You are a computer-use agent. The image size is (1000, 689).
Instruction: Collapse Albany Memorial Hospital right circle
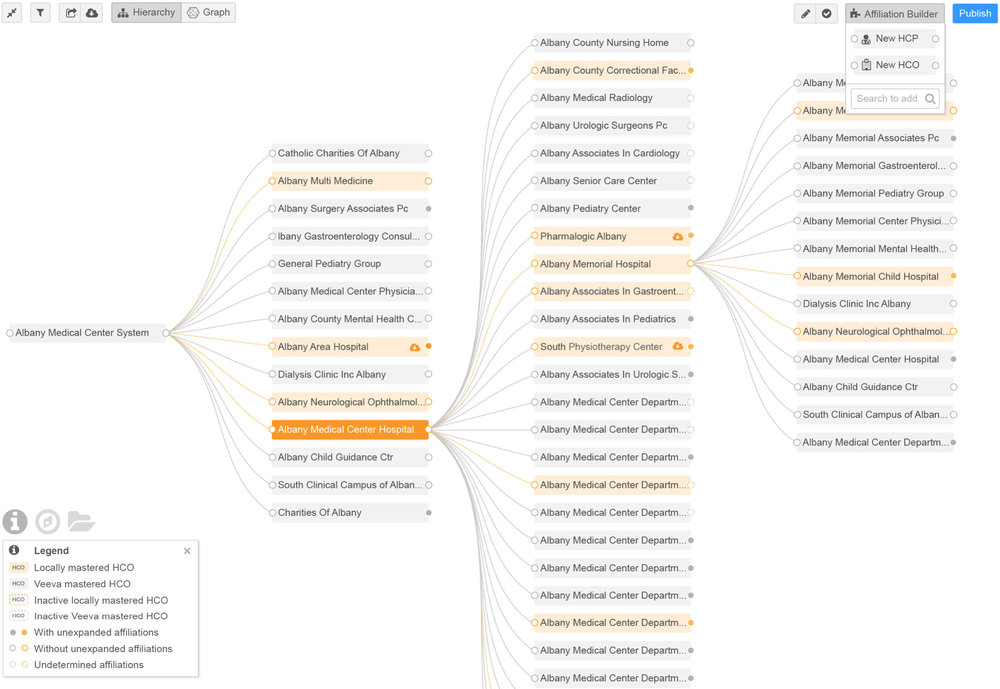(x=691, y=263)
